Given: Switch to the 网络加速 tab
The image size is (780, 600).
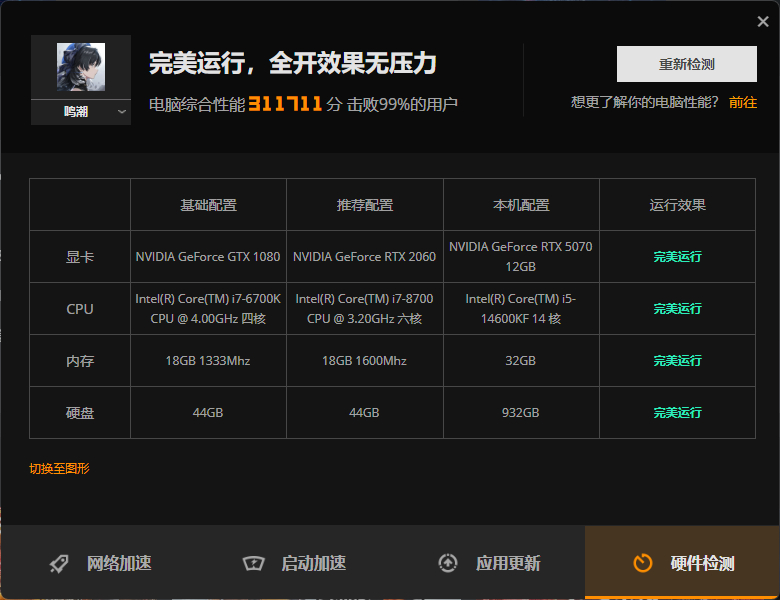Looking at the screenshot, I should coord(119,563).
